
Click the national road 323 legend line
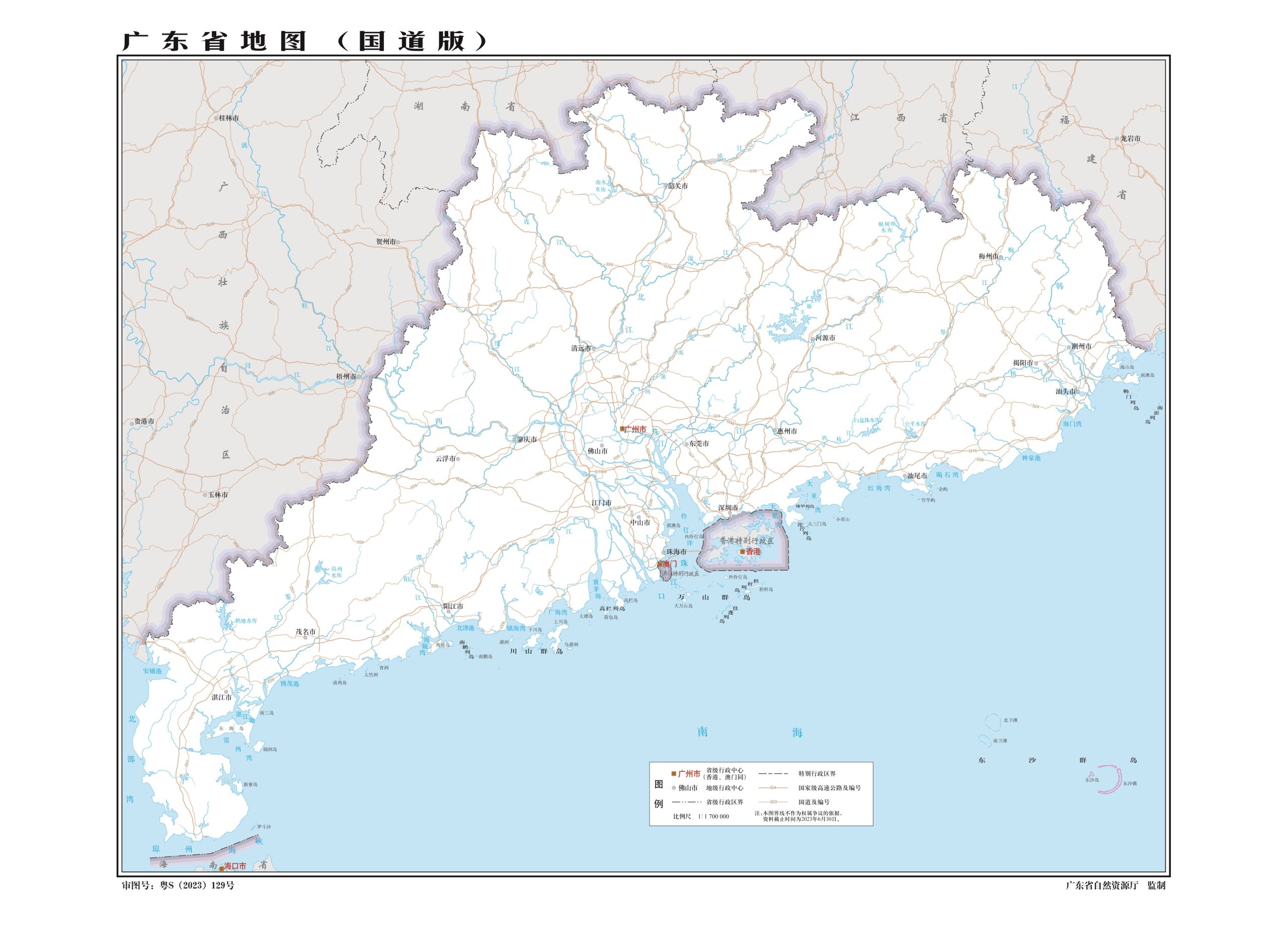pos(773,802)
